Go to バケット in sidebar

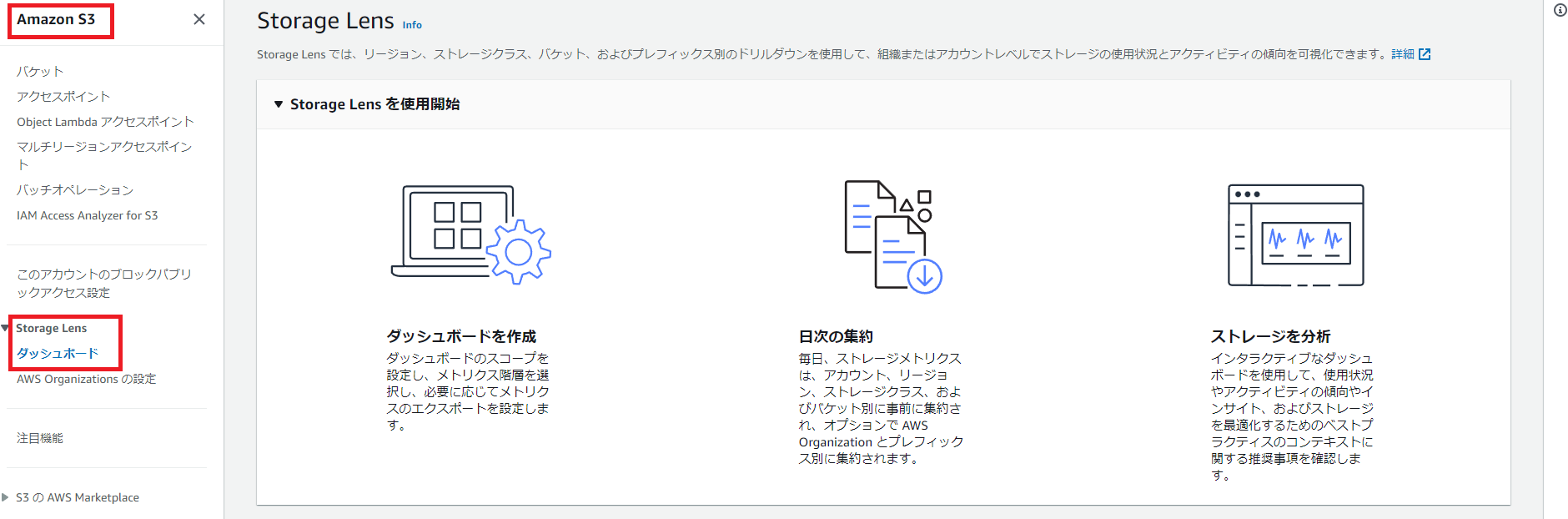(40, 72)
